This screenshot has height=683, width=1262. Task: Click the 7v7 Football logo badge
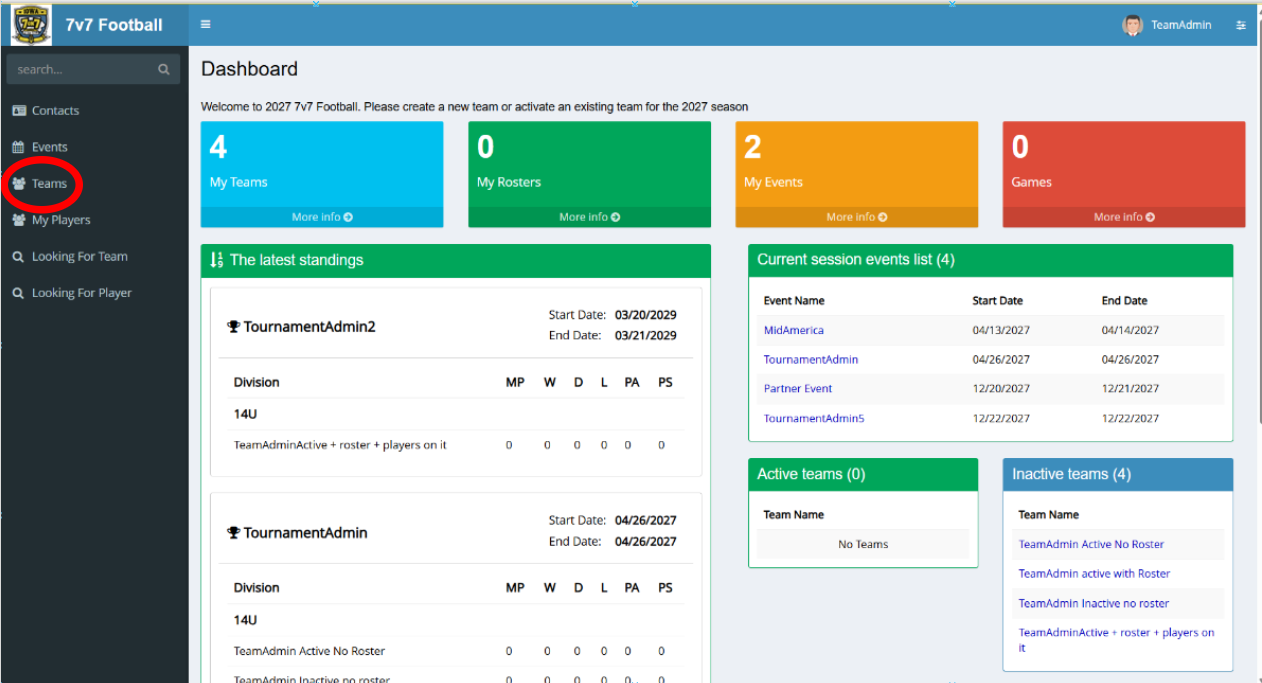(31, 25)
